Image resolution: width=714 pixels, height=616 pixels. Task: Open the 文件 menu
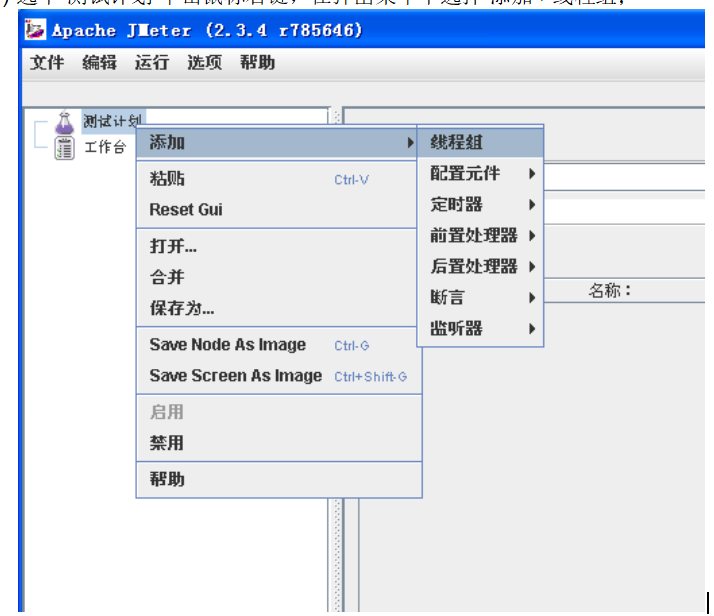[x=47, y=62]
